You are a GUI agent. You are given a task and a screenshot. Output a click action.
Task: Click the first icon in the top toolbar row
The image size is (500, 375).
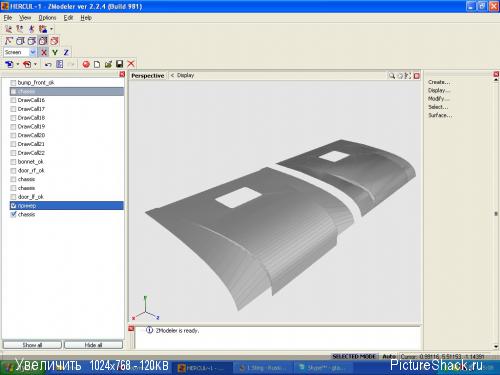point(9,29)
